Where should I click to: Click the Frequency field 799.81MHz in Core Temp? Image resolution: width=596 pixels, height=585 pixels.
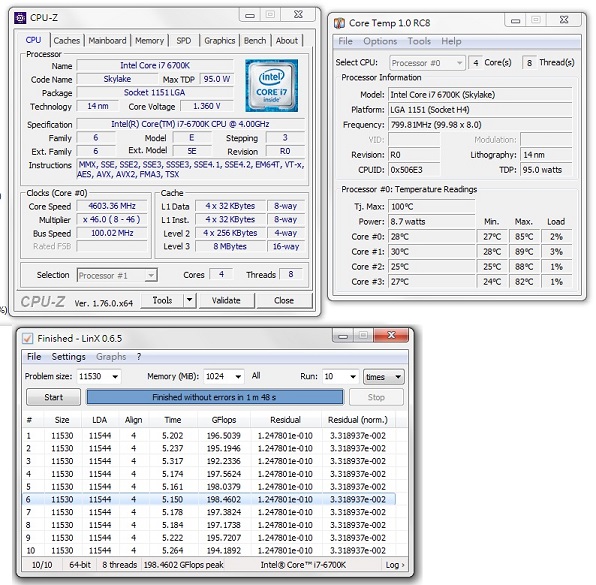tap(480, 125)
